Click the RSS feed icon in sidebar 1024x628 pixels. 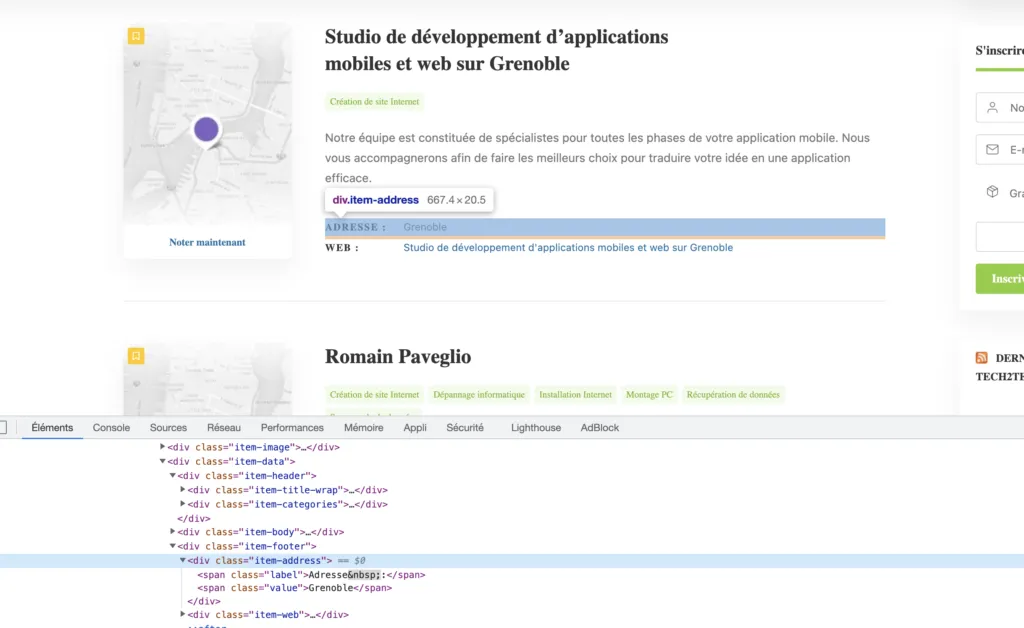(x=981, y=358)
